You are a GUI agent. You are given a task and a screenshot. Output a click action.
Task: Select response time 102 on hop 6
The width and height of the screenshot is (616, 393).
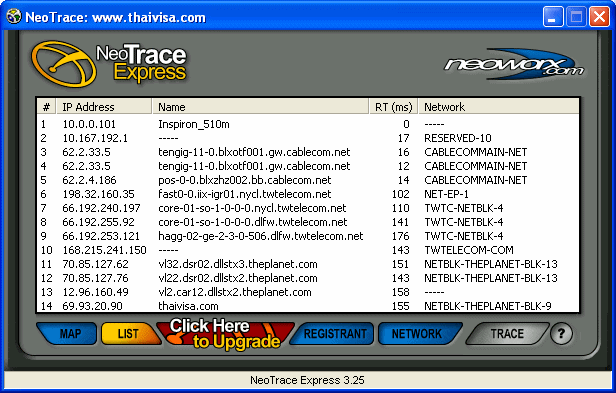[x=401, y=194]
